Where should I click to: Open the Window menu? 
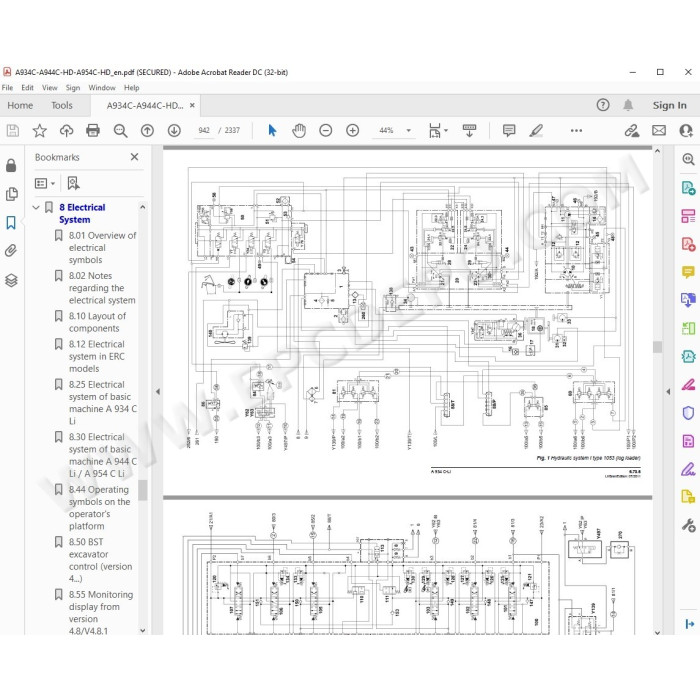click(x=102, y=88)
